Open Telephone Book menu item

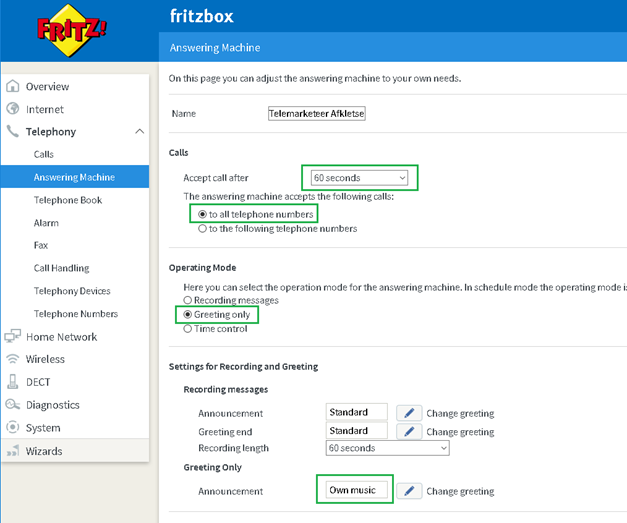(x=68, y=200)
